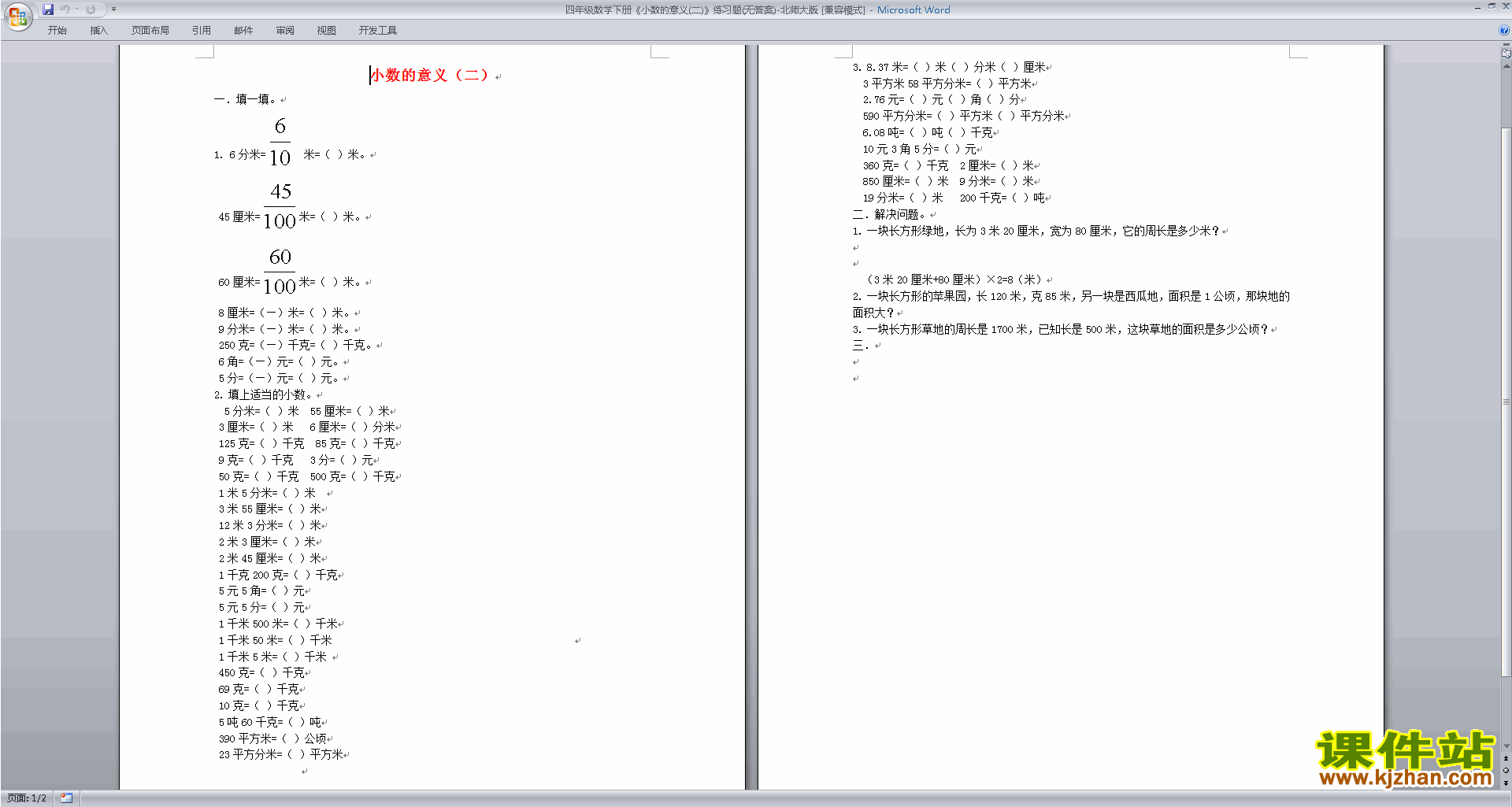This screenshot has width=1512, height=807.
Task: Minimize the Word window
Action: point(1477,7)
